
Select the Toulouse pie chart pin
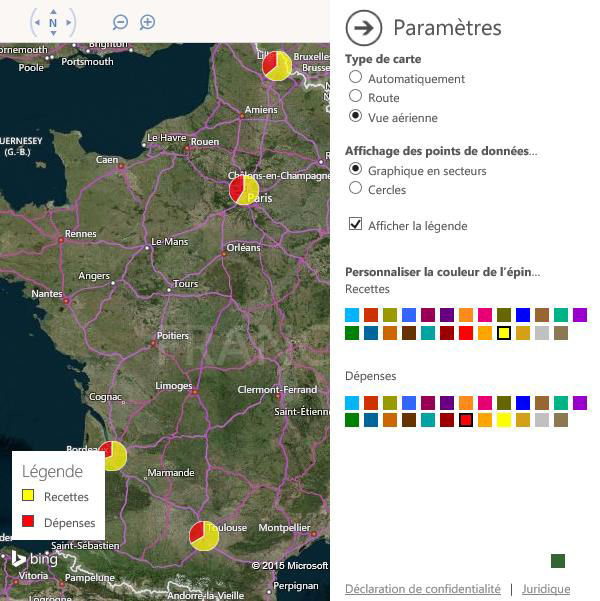tap(204, 535)
